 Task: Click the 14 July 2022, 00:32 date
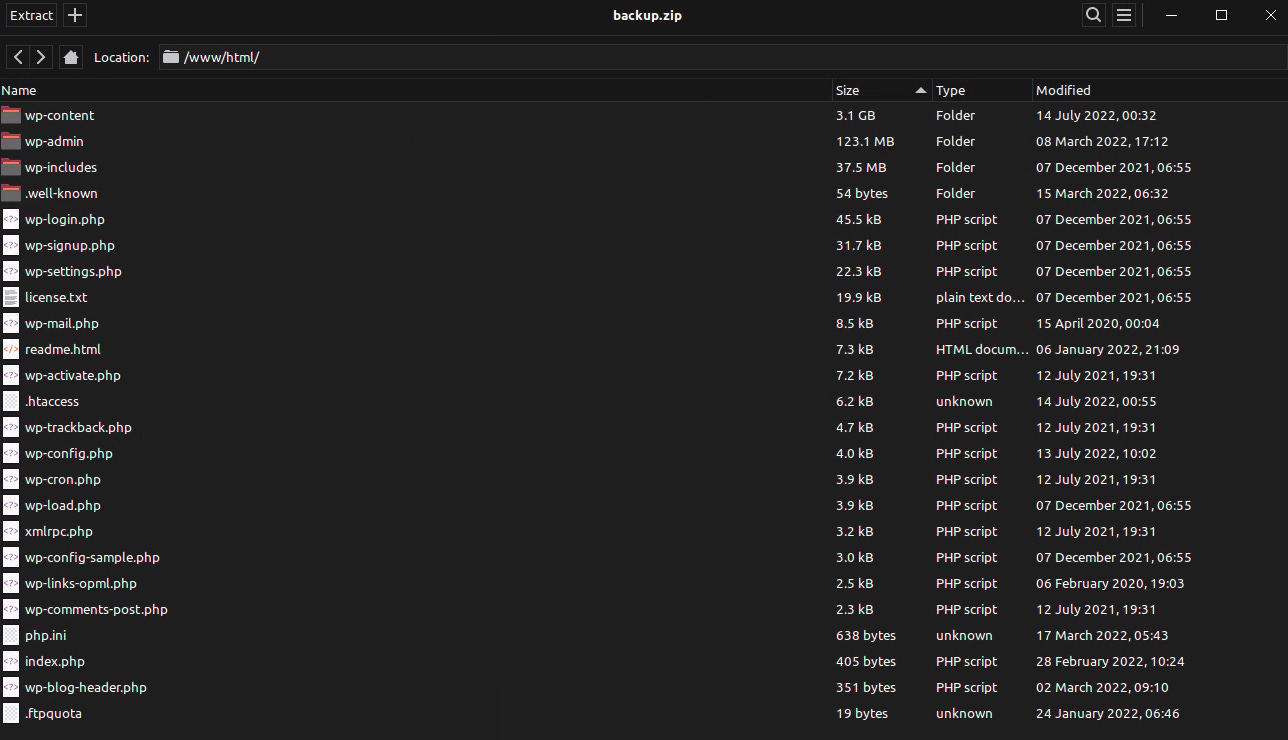1096,115
